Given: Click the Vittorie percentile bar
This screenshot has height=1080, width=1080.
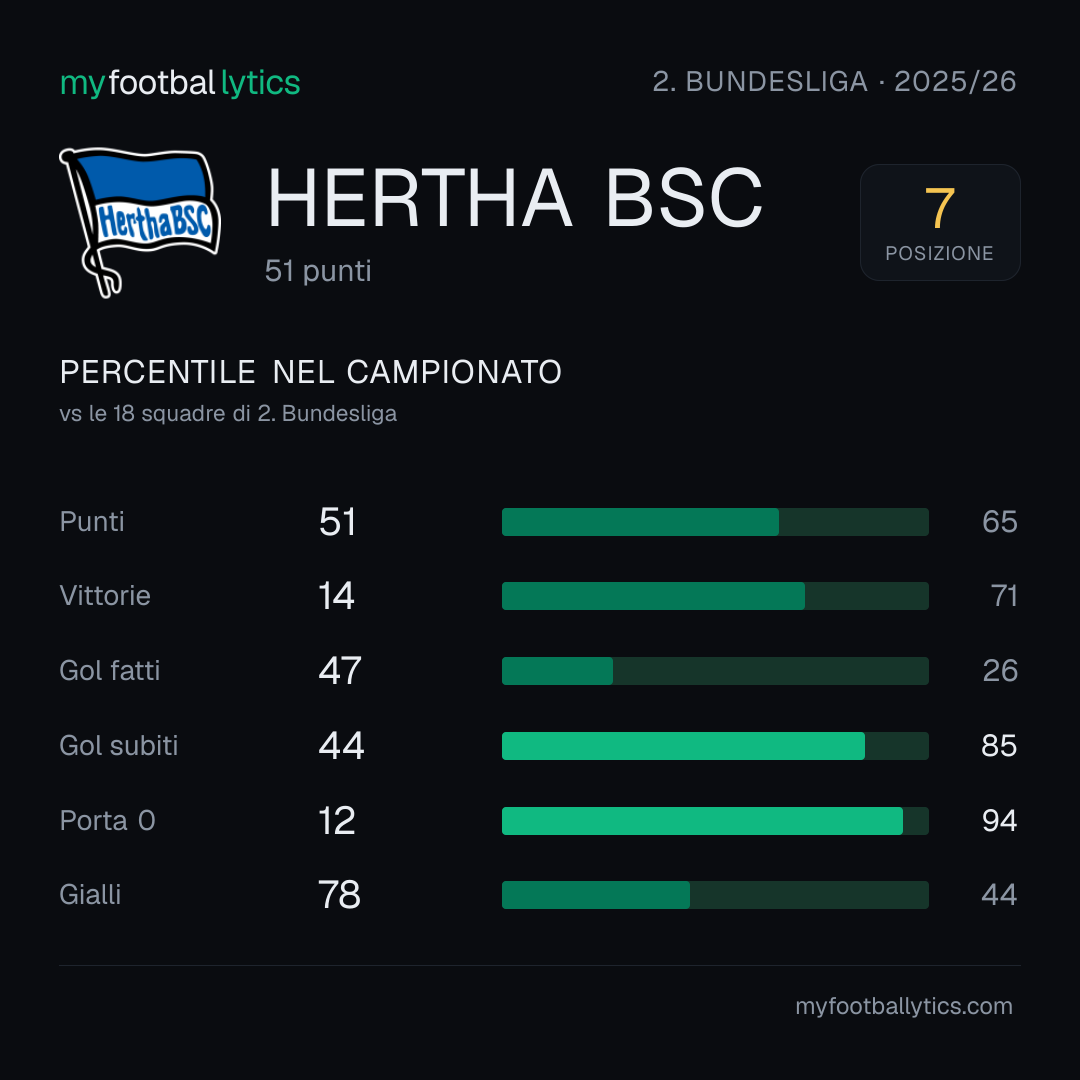Looking at the screenshot, I should click(x=715, y=596).
